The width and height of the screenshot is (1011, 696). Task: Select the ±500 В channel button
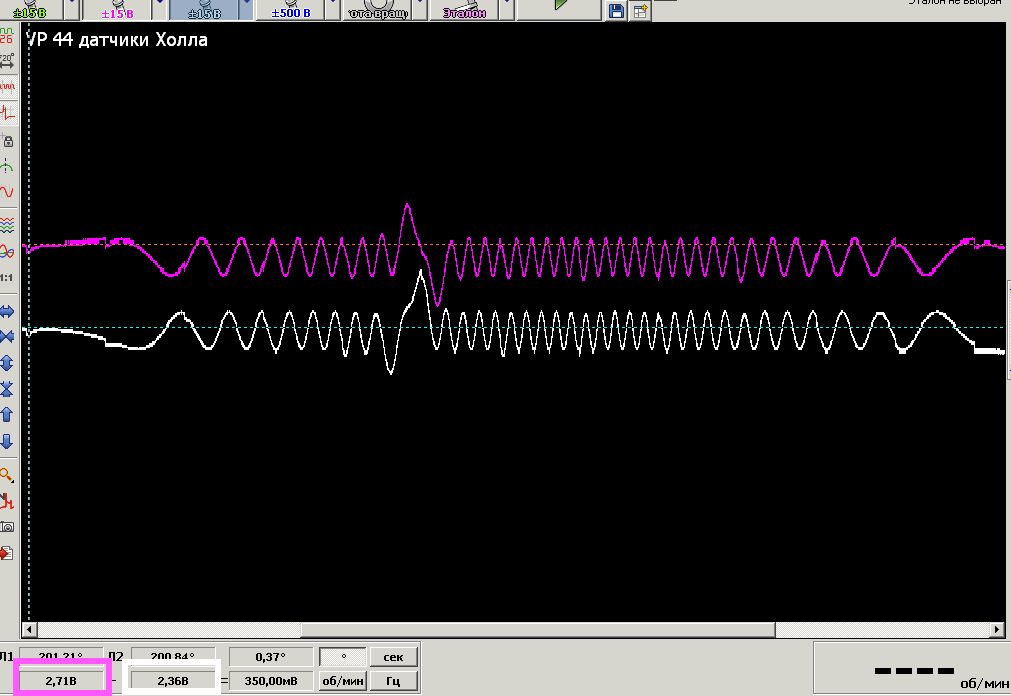[x=290, y=10]
